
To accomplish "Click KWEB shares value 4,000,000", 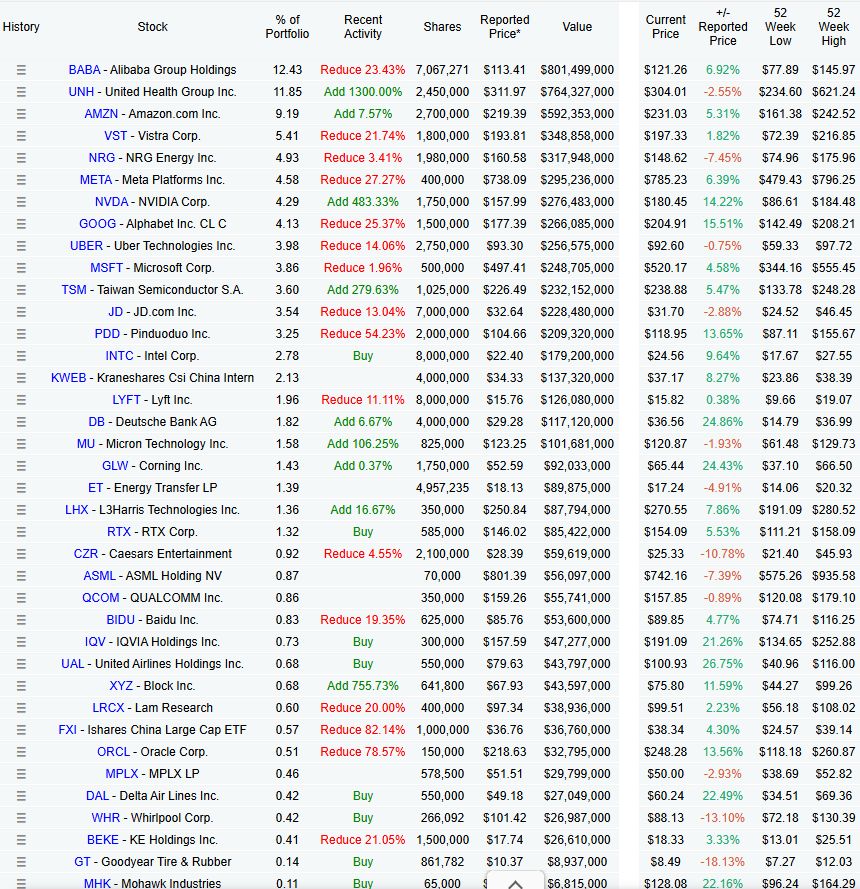I will pos(442,378).
